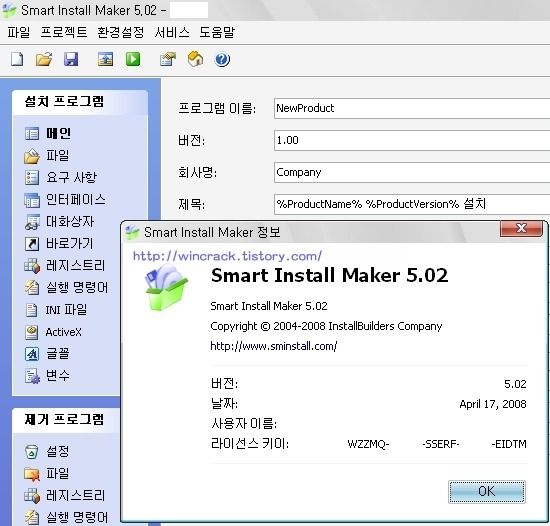
Task: Click the large Smart Install Maker 5.02 heading
Action: point(329,275)
